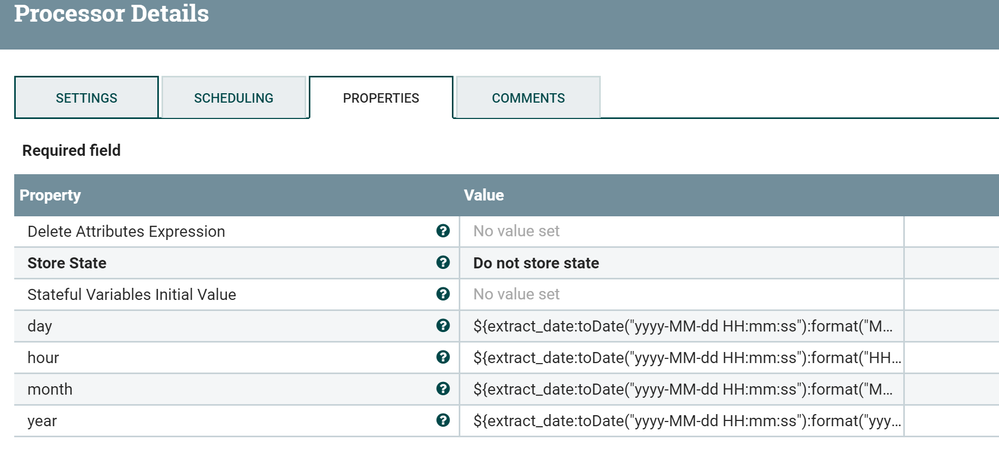The height and width of the screenshot is (461, 999).
Task: Go to the Comments tab
Action: pyautogui.click(x=528, y=98)
